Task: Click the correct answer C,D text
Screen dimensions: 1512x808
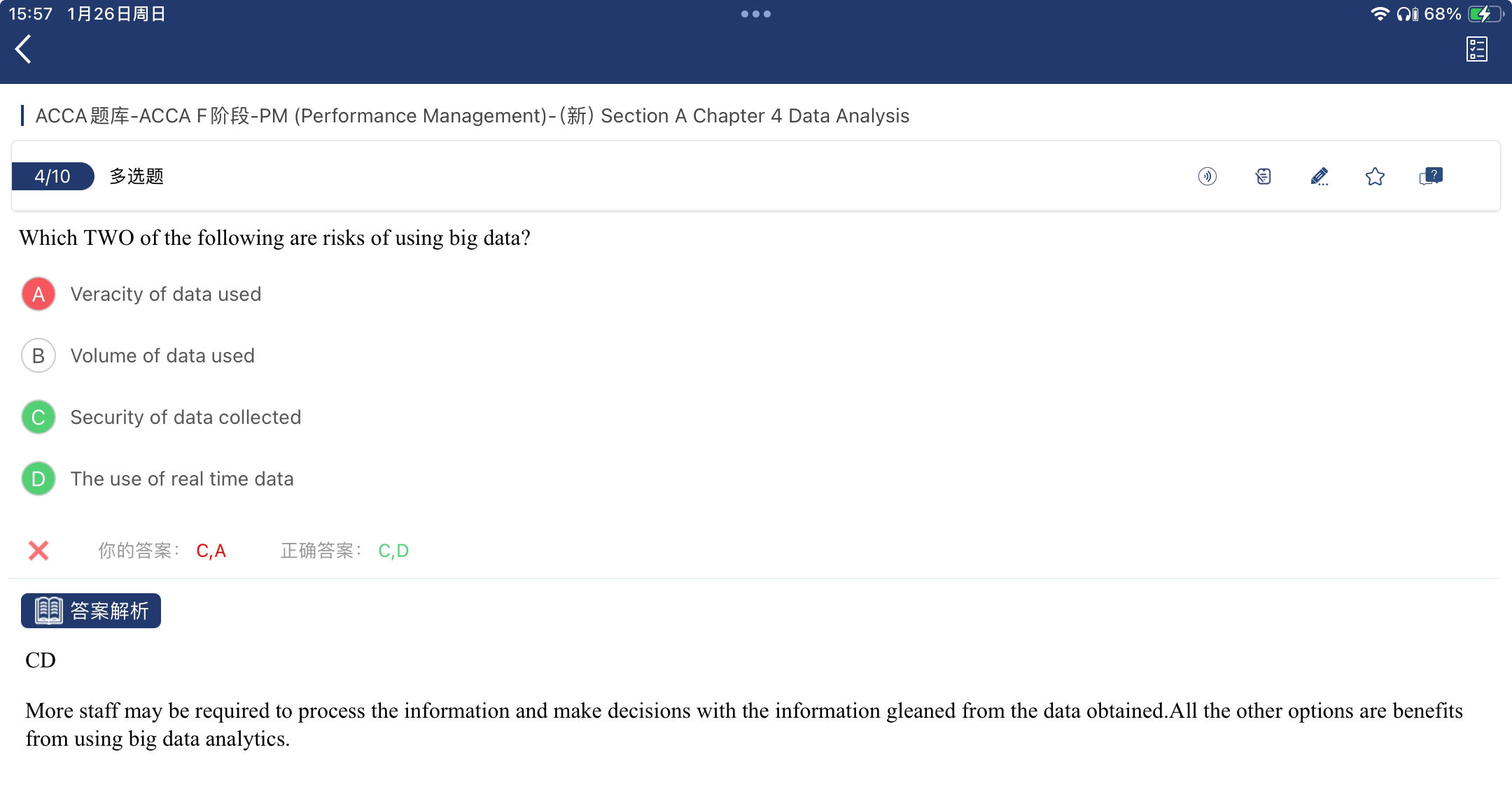Action: [x=393, y=551]
